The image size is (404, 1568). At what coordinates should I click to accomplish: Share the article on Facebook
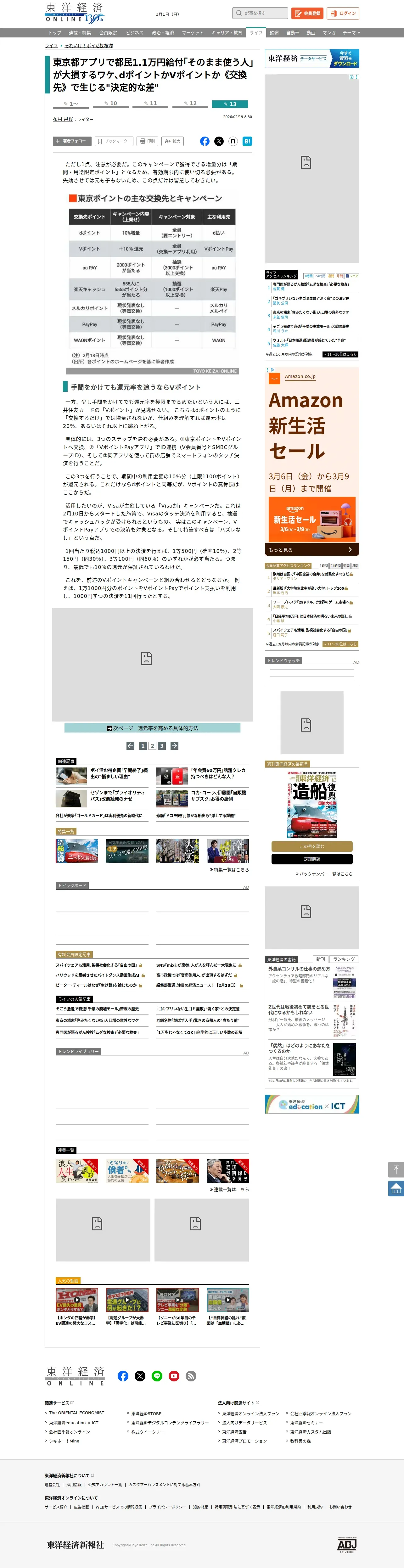tap(205, 141)
